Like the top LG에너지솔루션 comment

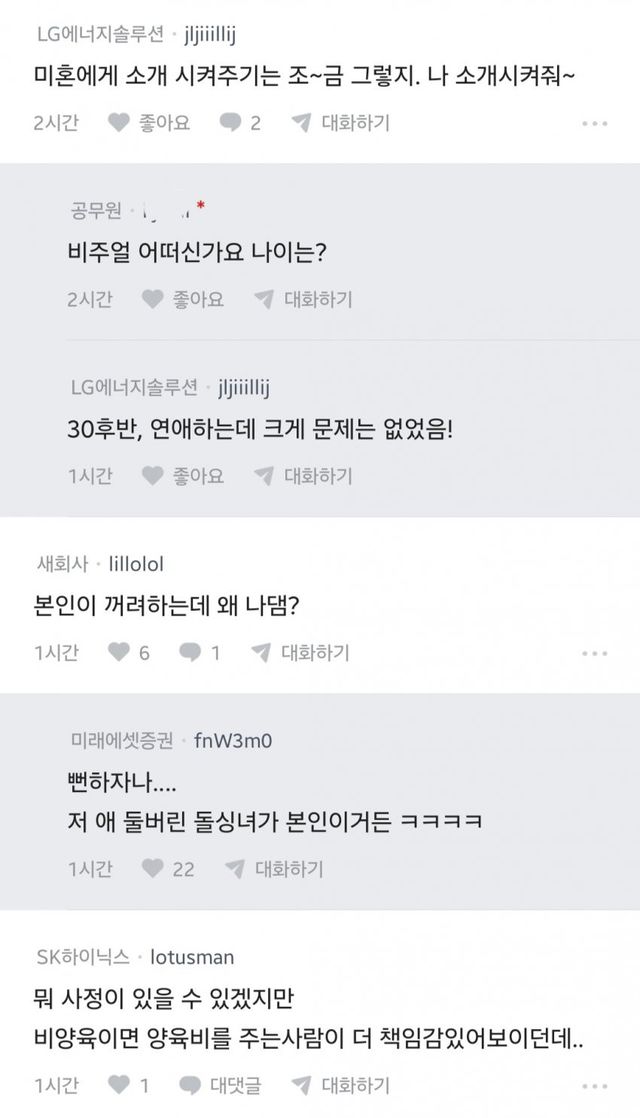[x=119, y=123]
